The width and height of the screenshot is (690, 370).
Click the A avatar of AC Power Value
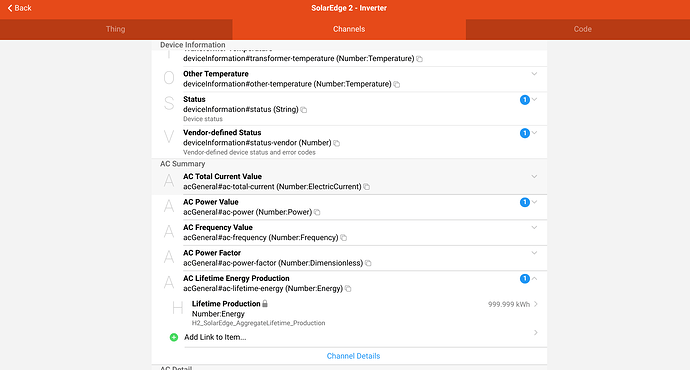(x=169, y=206)
